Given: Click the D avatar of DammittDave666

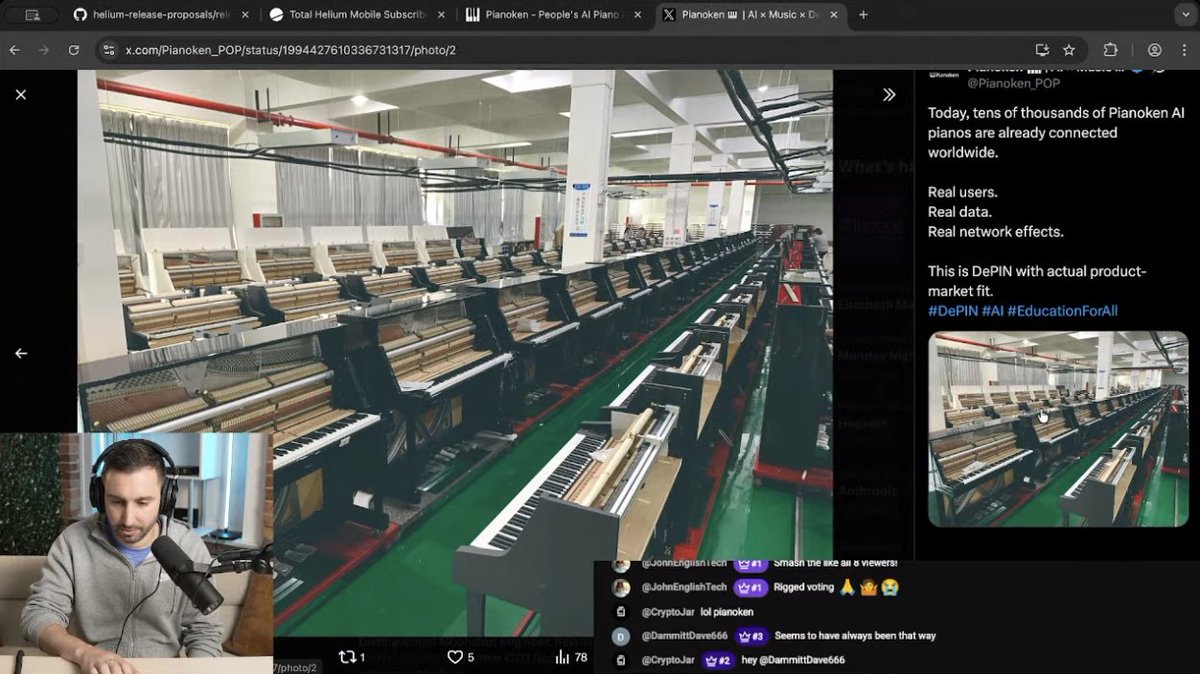Looking at the screenshot, I should point(621,636).
